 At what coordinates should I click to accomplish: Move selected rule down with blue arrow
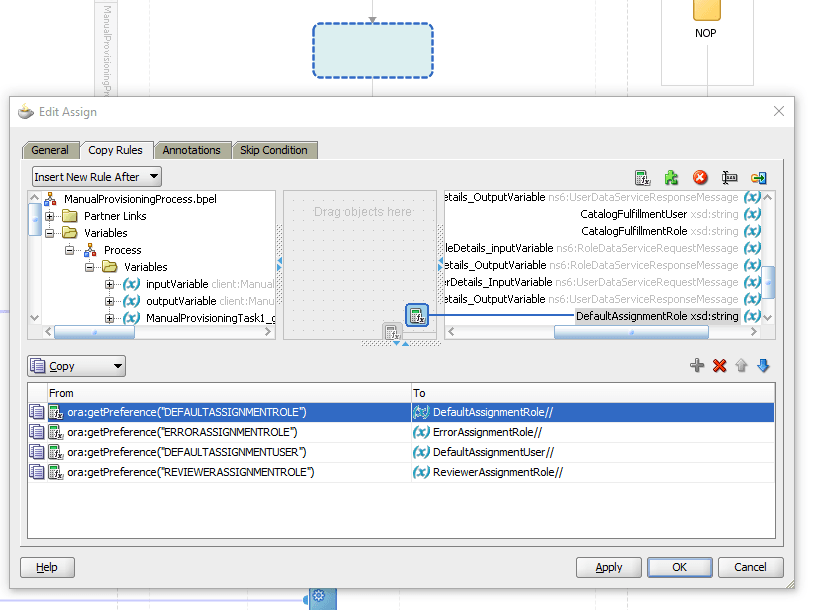(763, 366)
